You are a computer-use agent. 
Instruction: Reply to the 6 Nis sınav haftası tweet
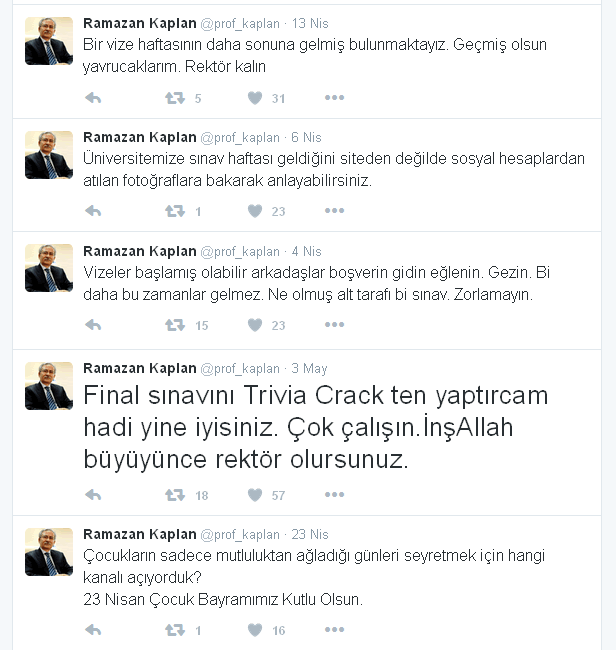pos(93,211)
